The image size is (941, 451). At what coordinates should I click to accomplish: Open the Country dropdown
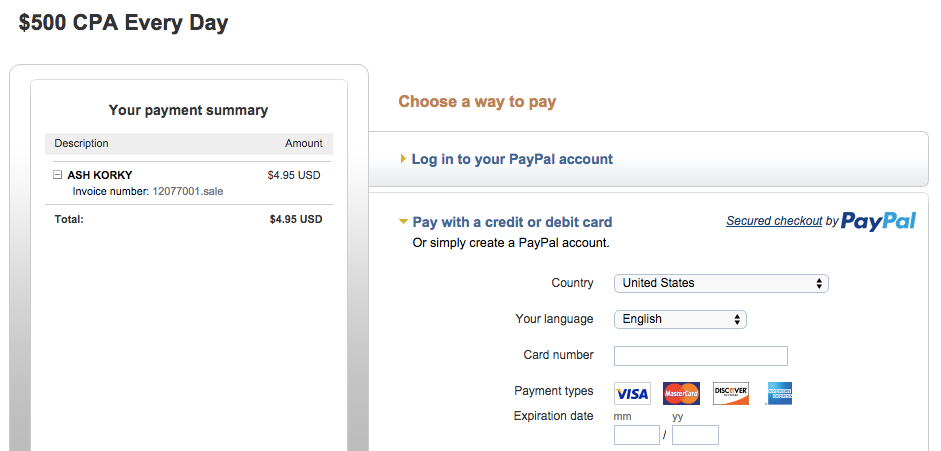tap(721, 283)
